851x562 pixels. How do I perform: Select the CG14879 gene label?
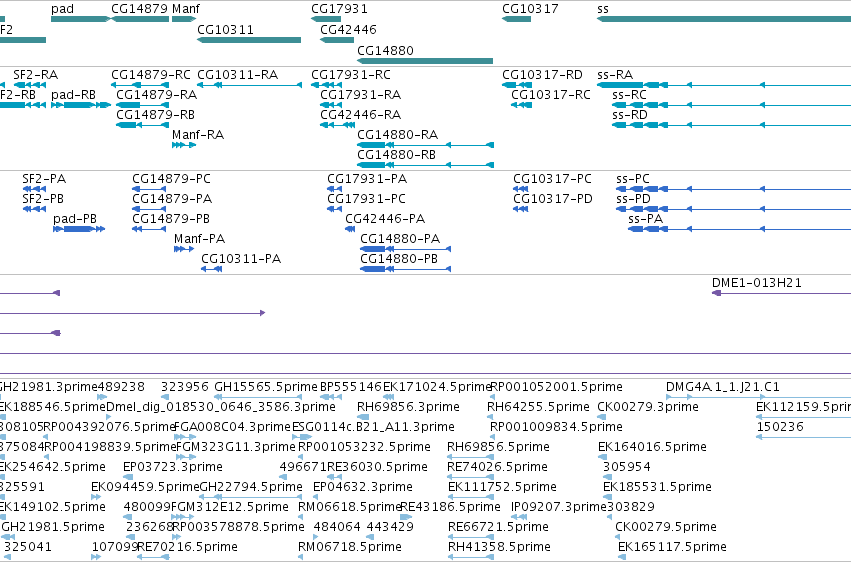[x=139, y=9]
